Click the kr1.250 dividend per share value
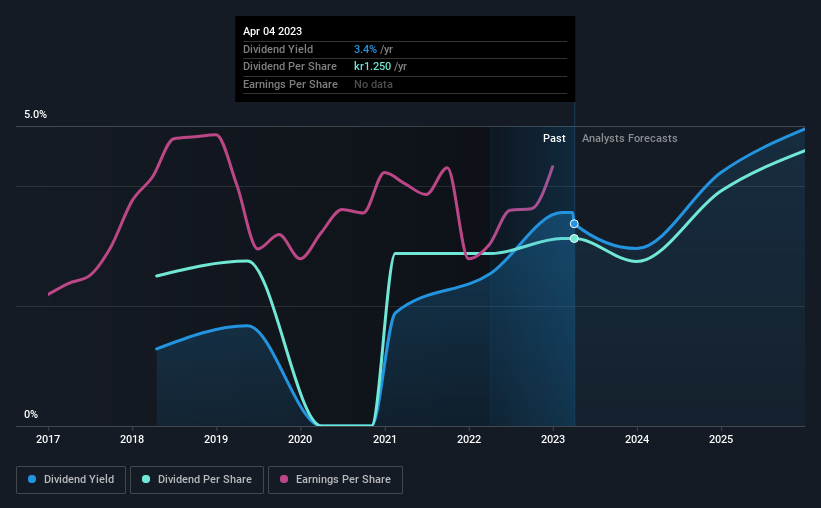 click(372, 67)
